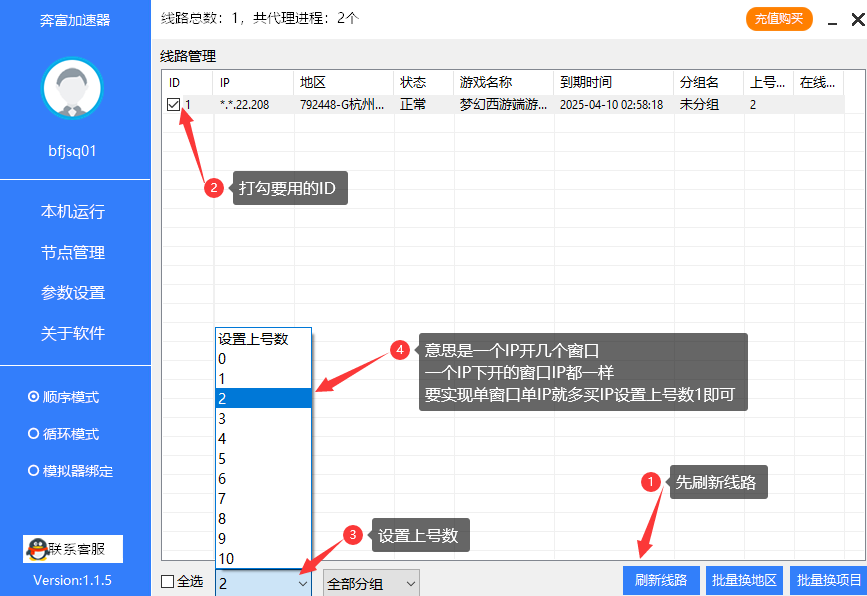The image size is (867, 596).
Task: Open the 全部分组 group dropdown
Action: [370, 583]
